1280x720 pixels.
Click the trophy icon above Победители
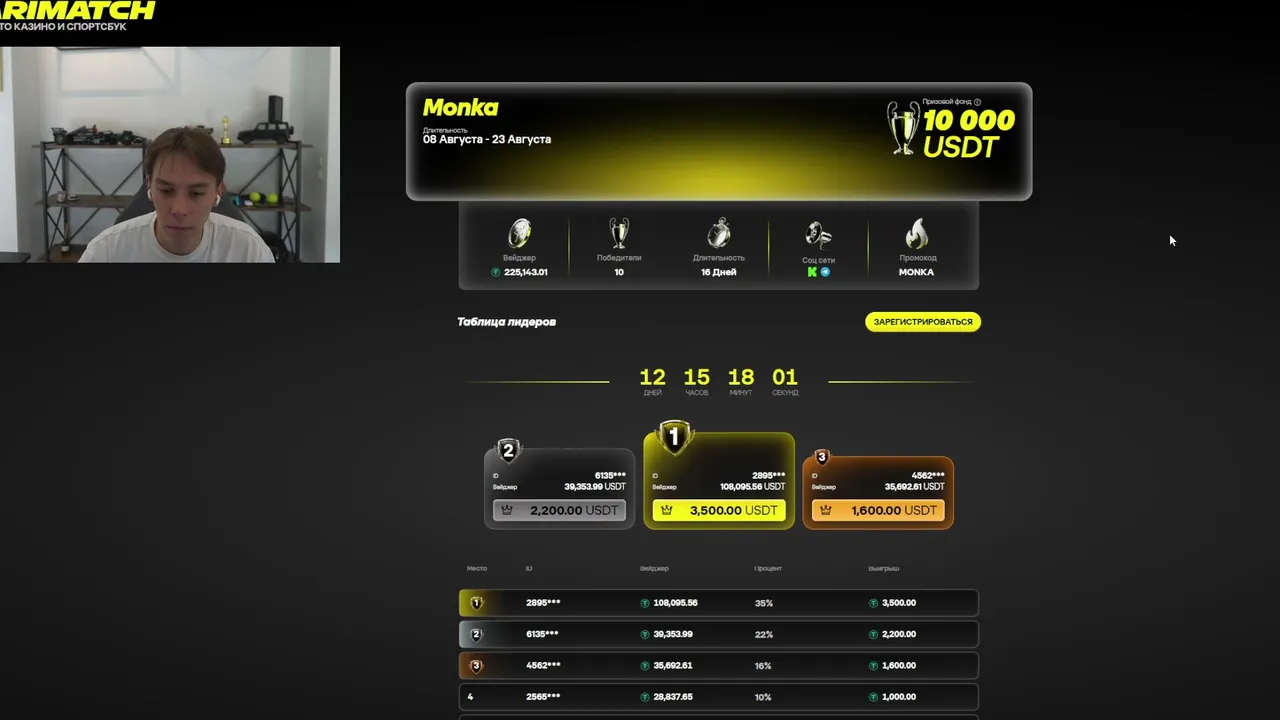pos(619,233)
